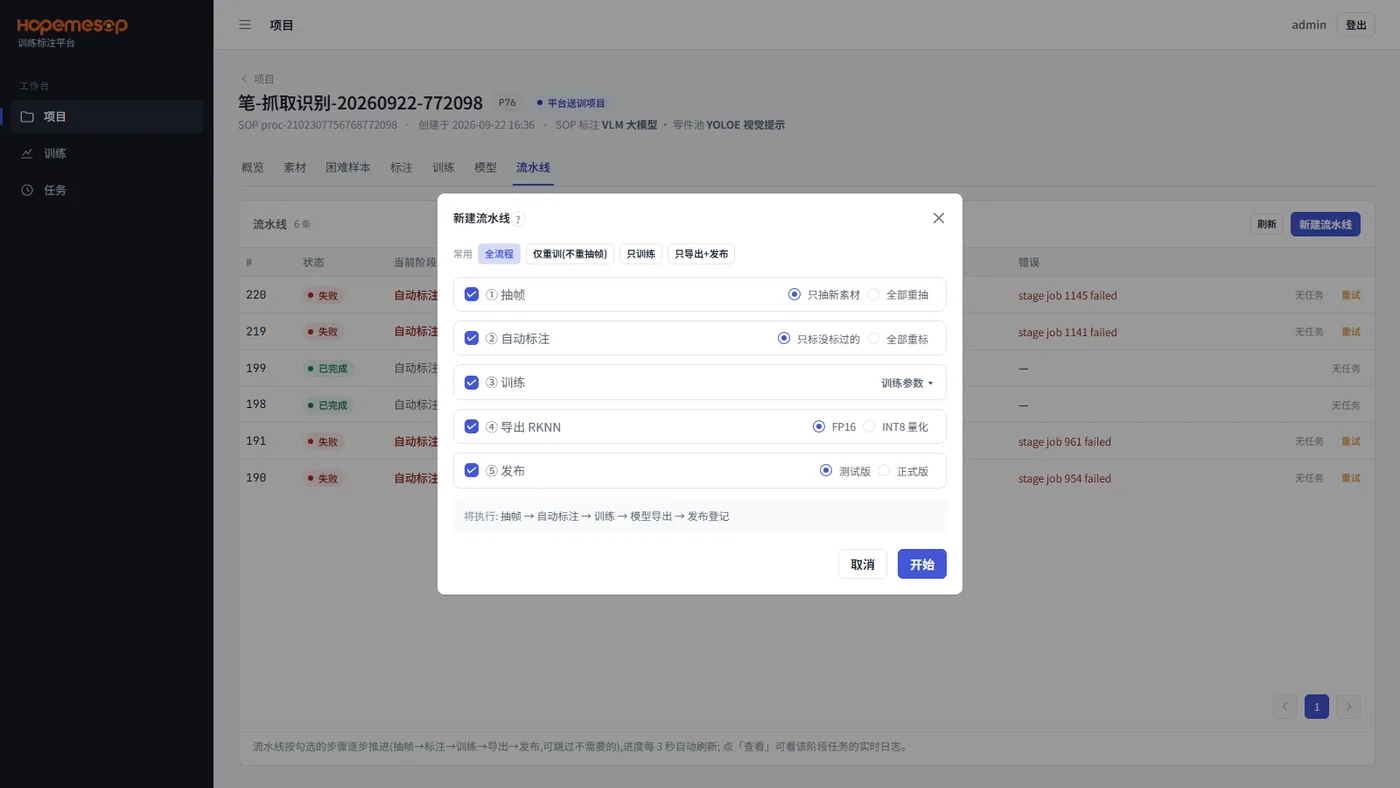
Task: Click the Hopemesop logo
Action: 72,26
